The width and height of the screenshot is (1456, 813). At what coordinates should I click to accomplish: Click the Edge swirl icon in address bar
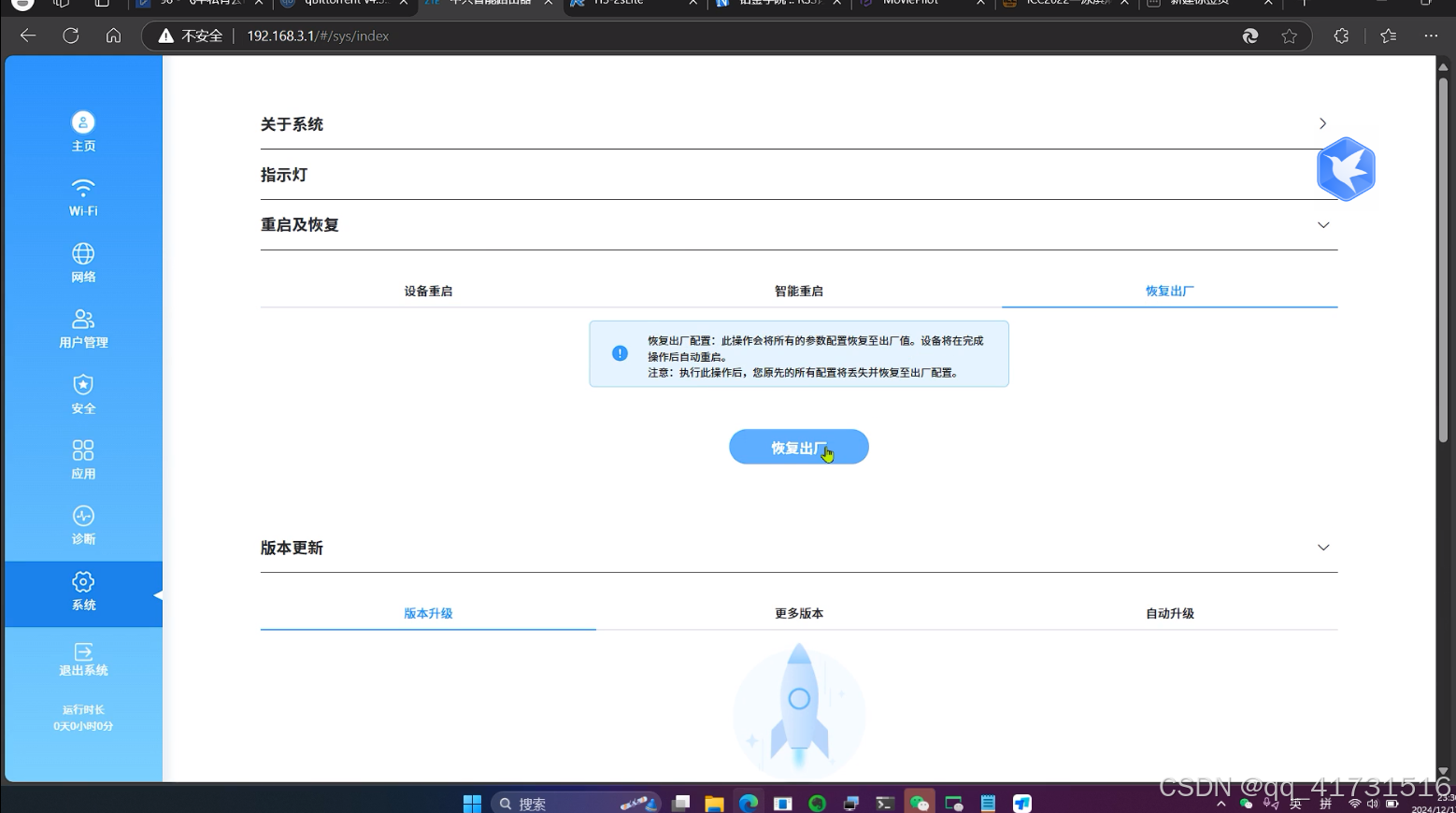coord(1250,36)
